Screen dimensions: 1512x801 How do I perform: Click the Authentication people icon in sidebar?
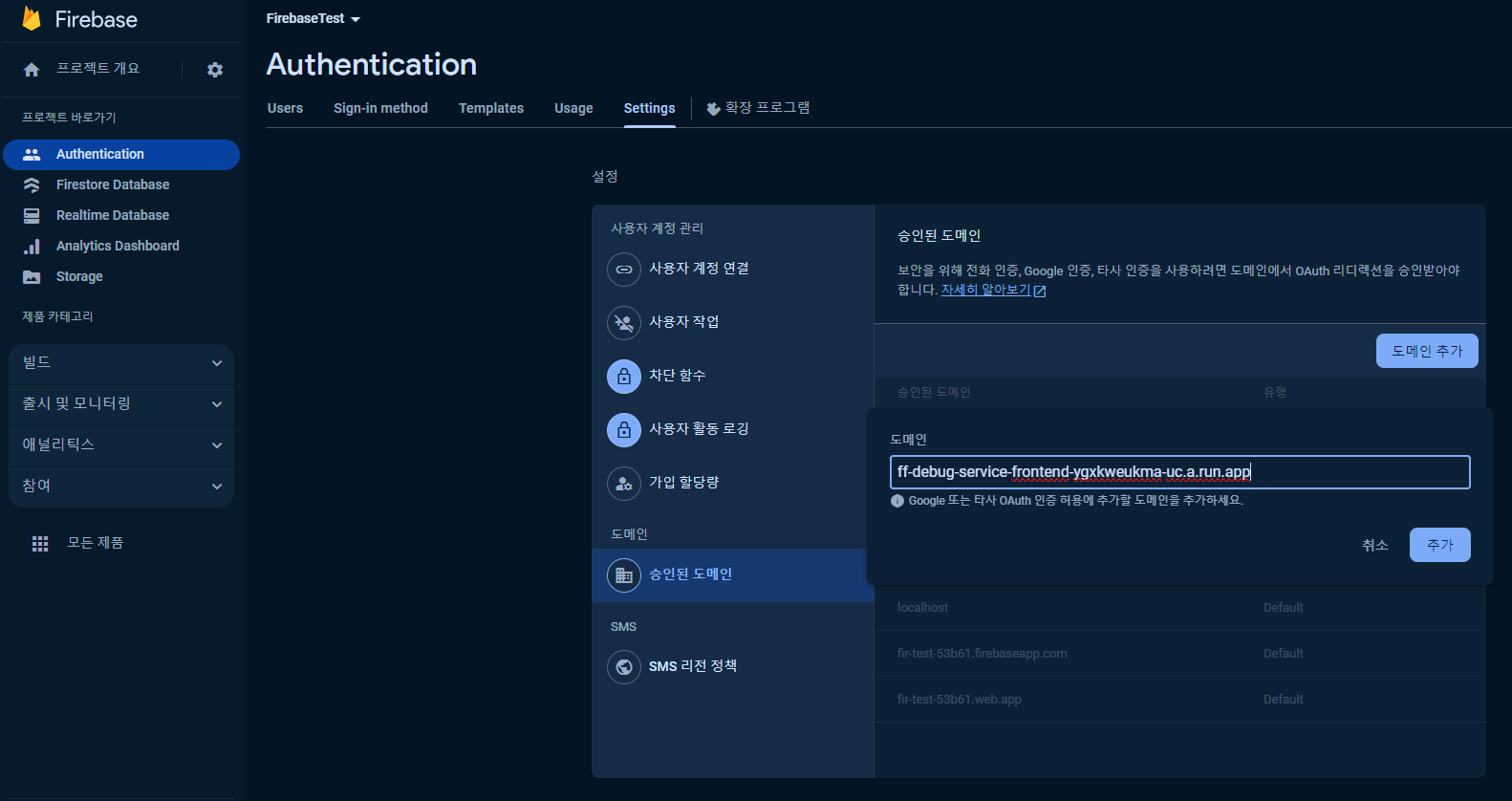click(x=32, y=154)
